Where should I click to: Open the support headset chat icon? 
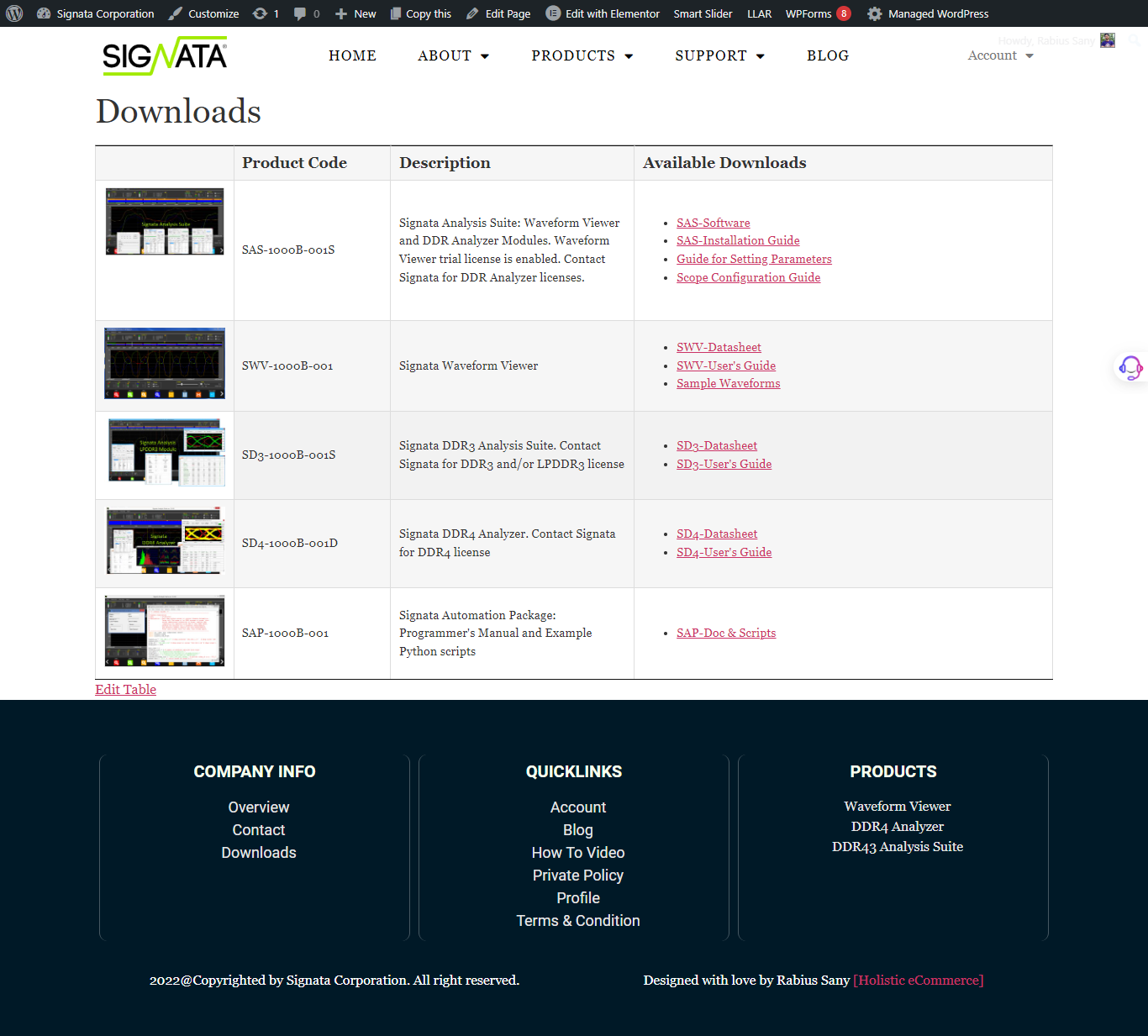(x=1130, y=367)
